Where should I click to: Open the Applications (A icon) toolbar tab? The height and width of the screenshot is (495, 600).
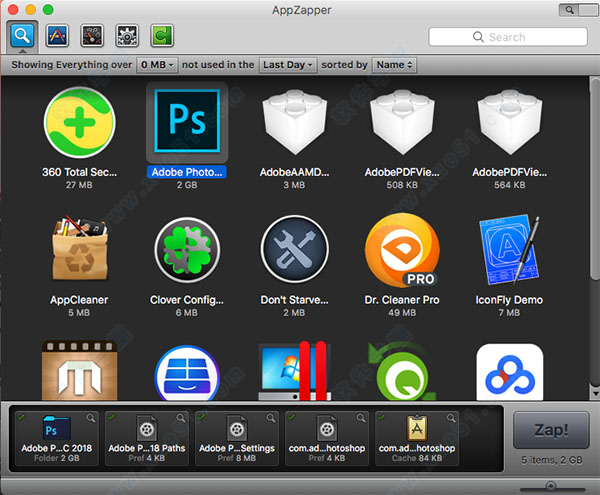tap(57, 36)
